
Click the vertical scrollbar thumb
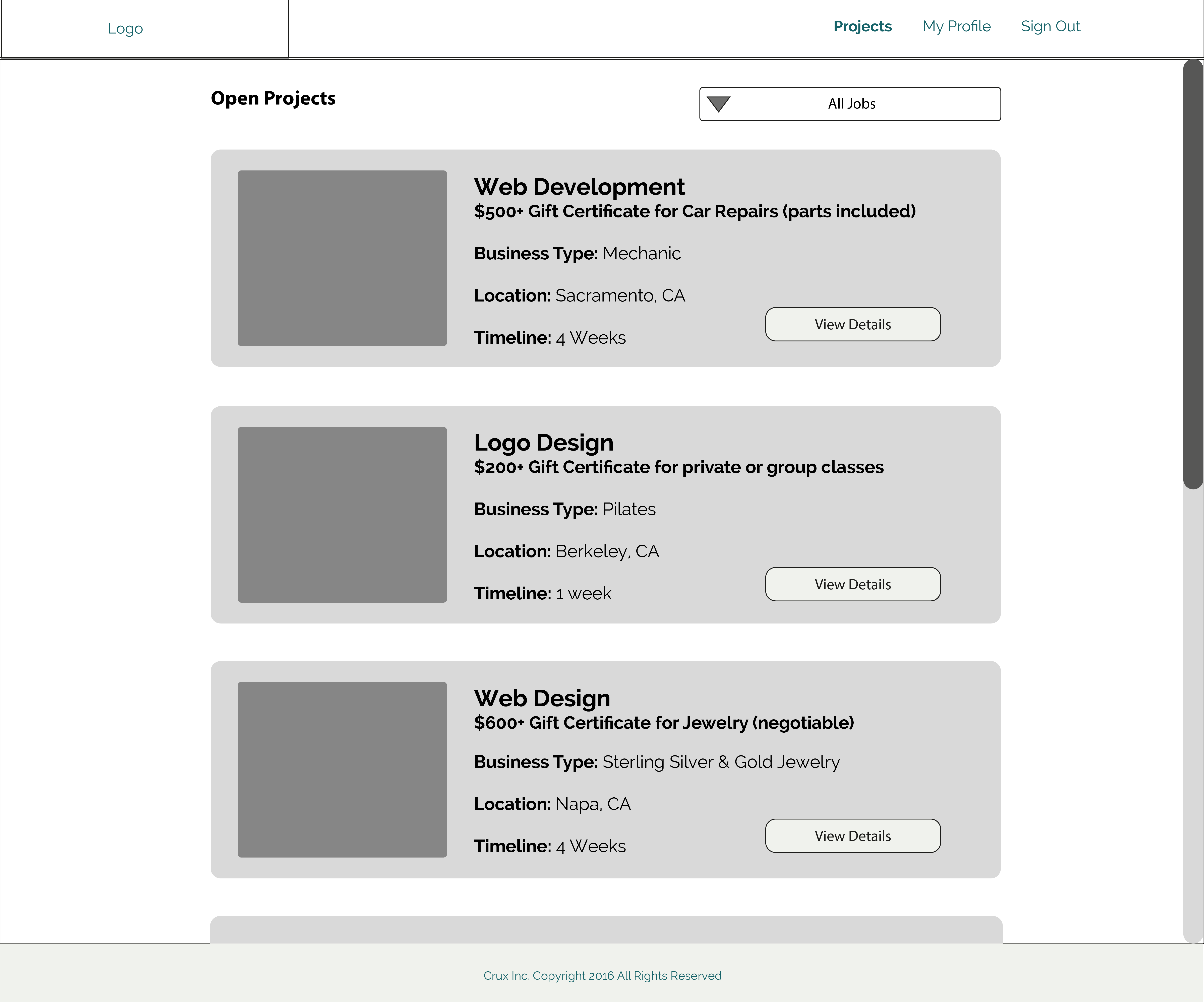pyautogui.click(x=1193, y=274)
